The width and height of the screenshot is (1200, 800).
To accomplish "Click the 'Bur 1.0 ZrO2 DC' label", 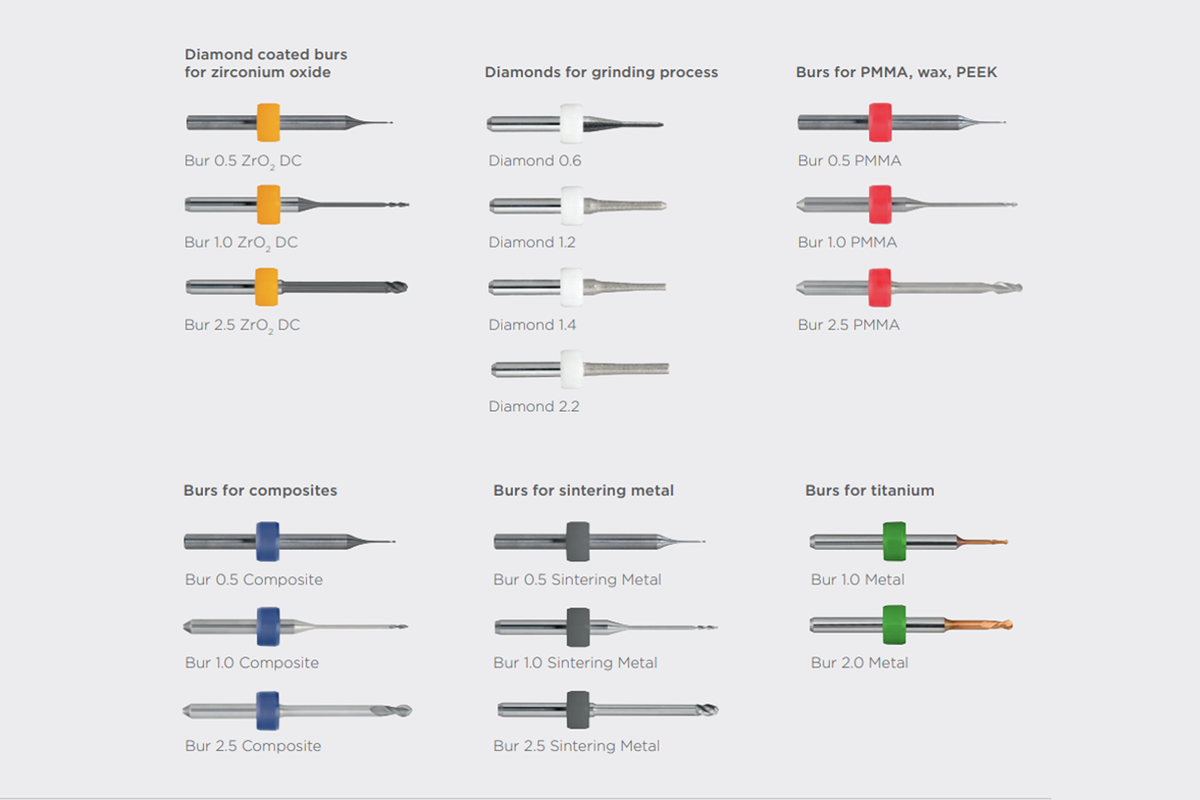I will (x=241, y=243).
